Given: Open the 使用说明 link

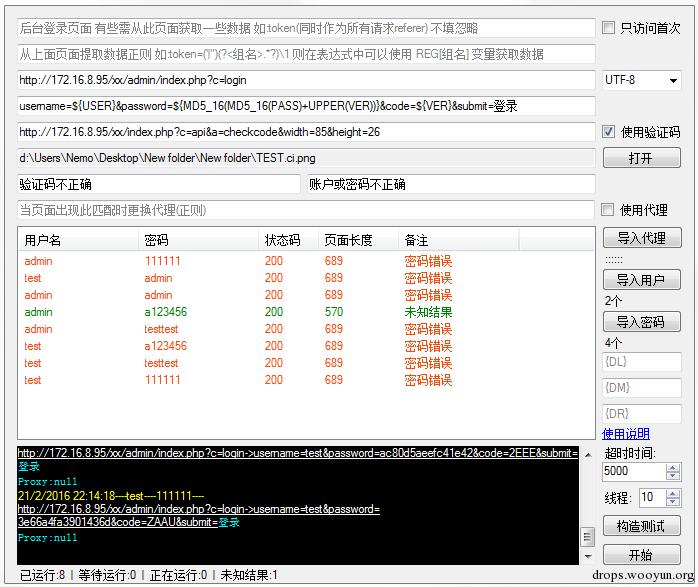Looking at the screenshot, I should (x=625, y=433).
